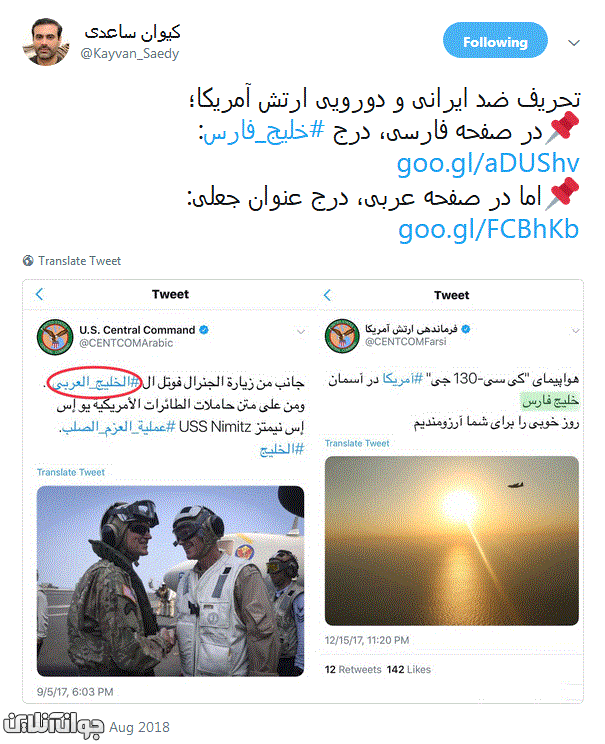
Task: Click verified badge beside U.S. Central Command
Action: pos(204,330)
